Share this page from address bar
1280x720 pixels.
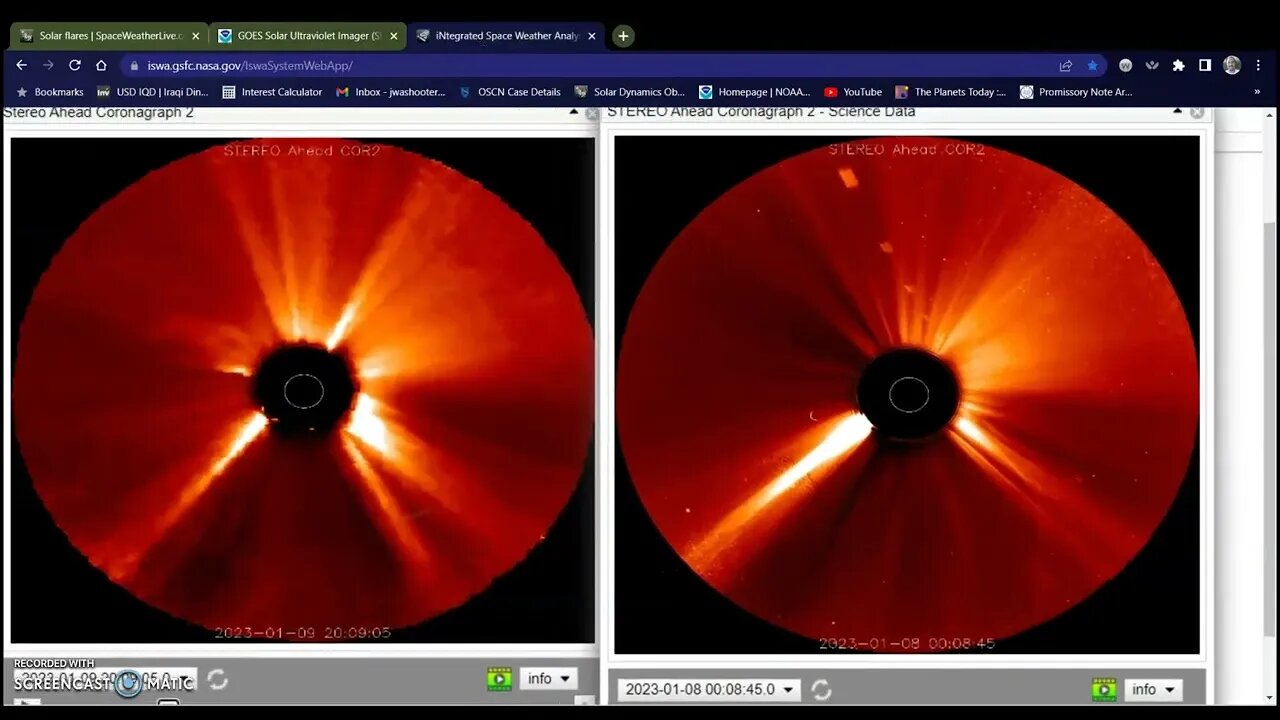pyautogui.click(x=1066, y=65)
